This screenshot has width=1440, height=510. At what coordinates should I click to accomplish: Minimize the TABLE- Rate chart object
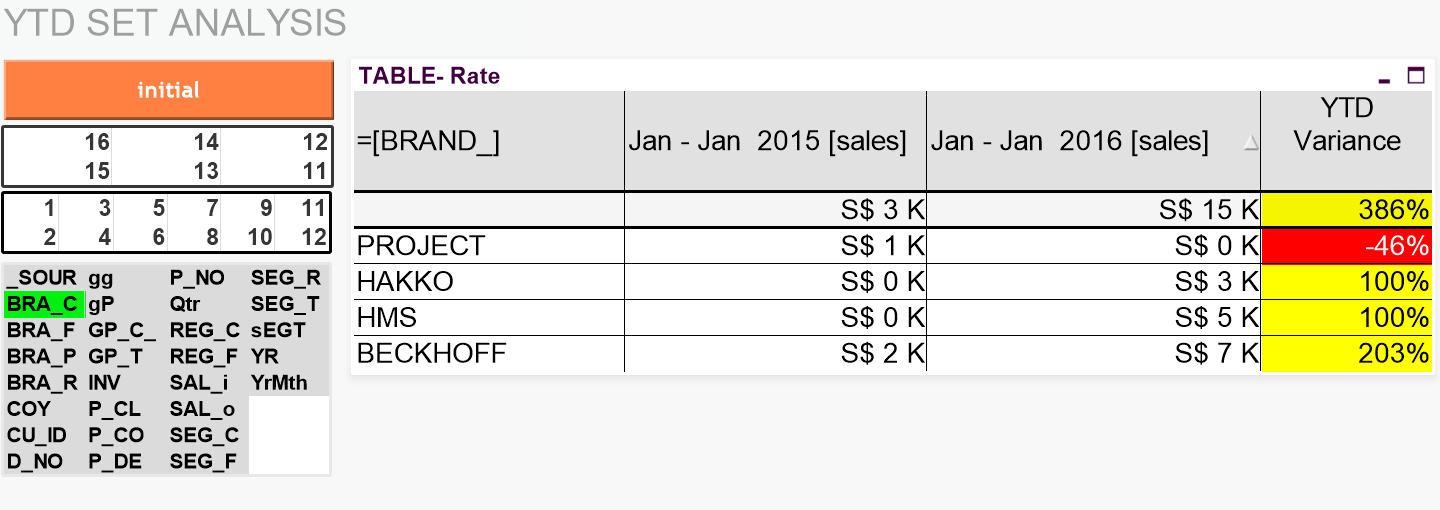coord(1384,77)
